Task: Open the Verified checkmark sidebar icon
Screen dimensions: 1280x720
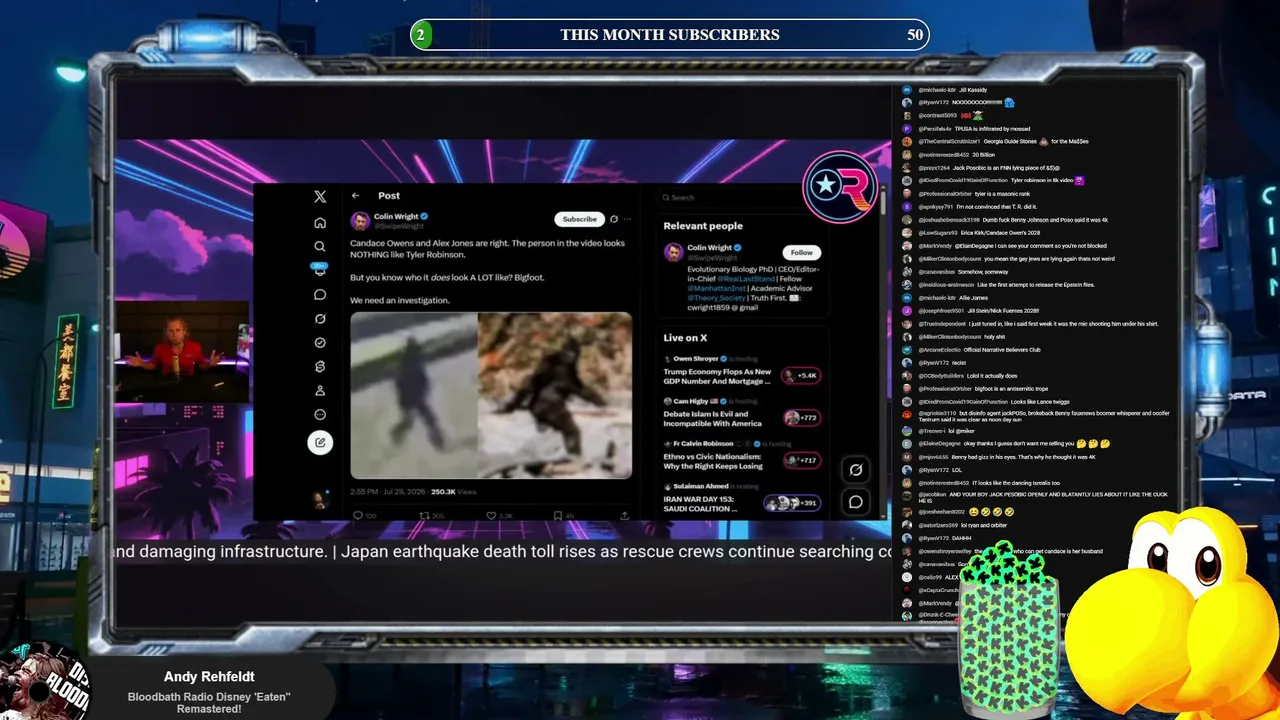Action: point(320,342)
